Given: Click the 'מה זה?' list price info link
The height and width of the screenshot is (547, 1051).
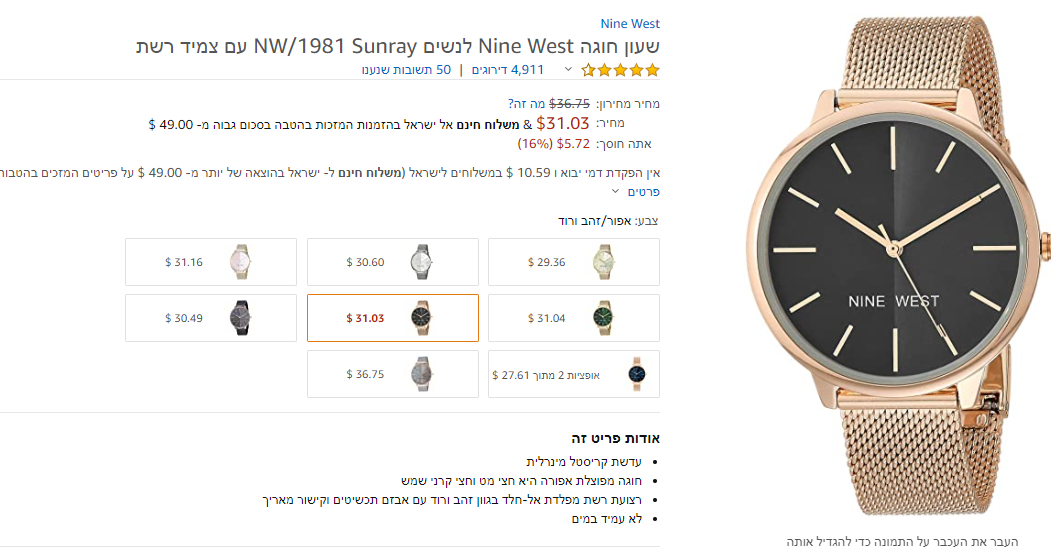Looking at the screenshot, I should tap(526, 103).
